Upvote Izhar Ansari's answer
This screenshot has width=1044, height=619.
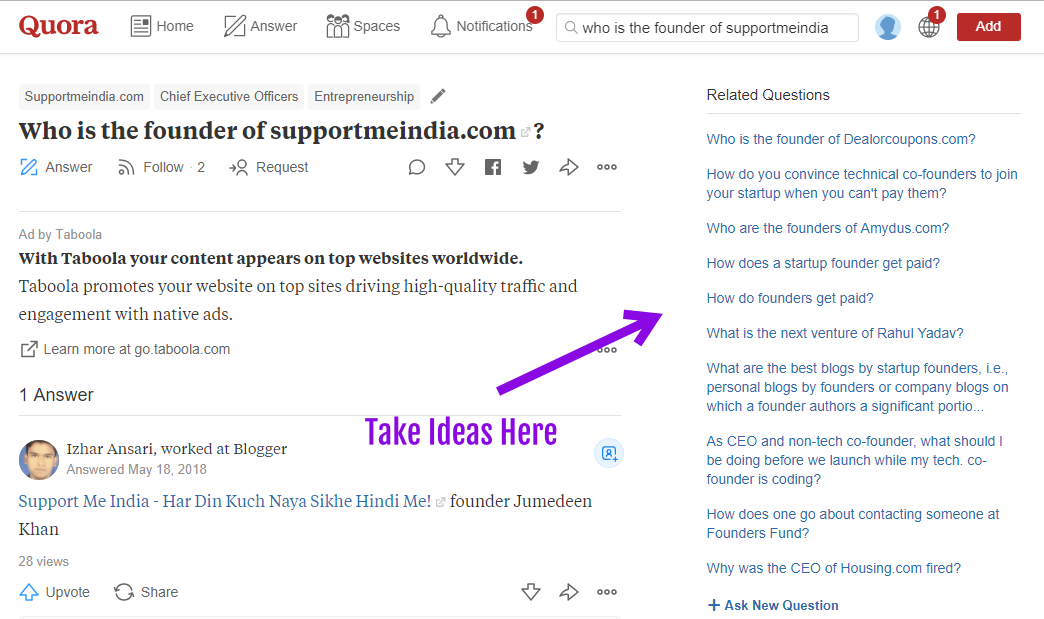55,592
